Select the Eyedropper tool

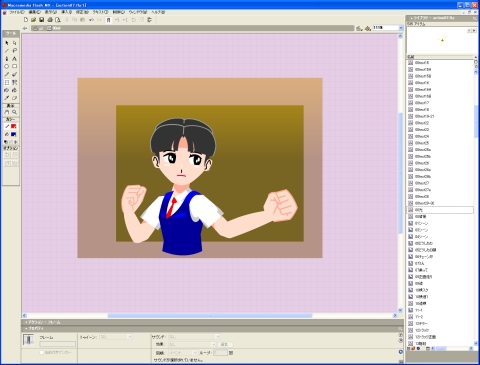[x=7, y=98]
